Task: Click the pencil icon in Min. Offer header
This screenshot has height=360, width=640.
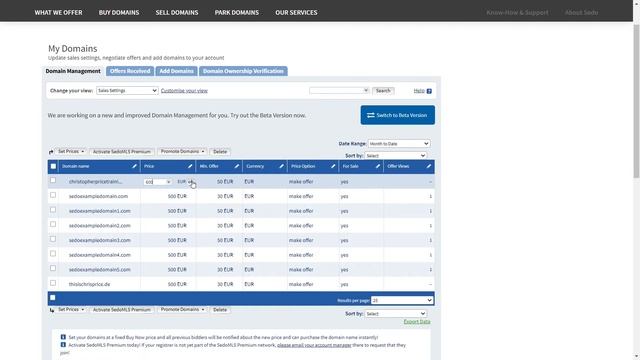Action: click(236, 166)
